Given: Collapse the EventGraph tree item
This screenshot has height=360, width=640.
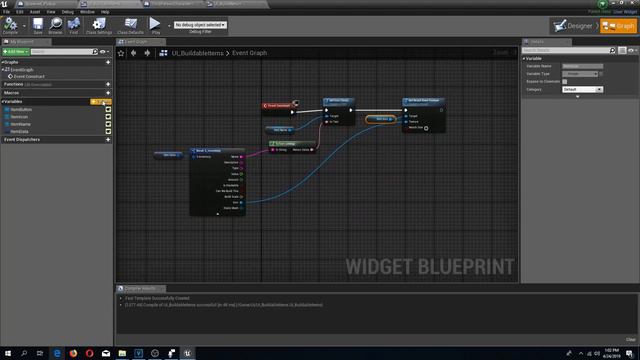Looking at the screenshot, I should point(3,70).
